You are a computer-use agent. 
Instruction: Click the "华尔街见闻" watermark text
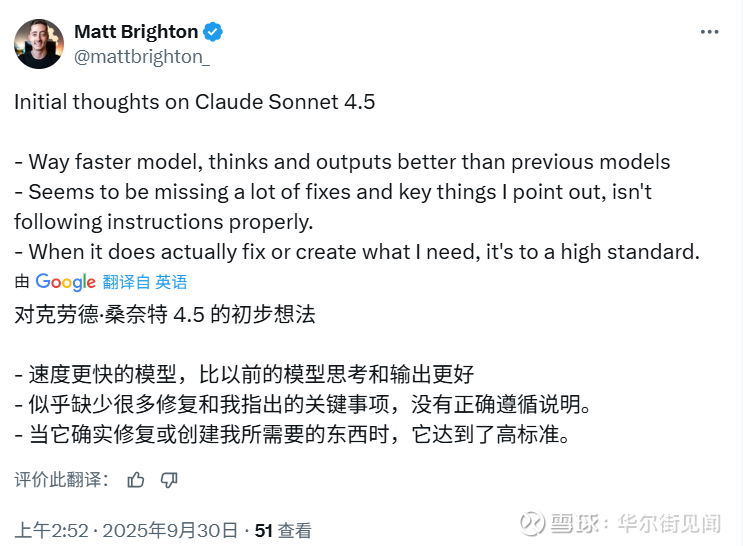coord(669,523)
